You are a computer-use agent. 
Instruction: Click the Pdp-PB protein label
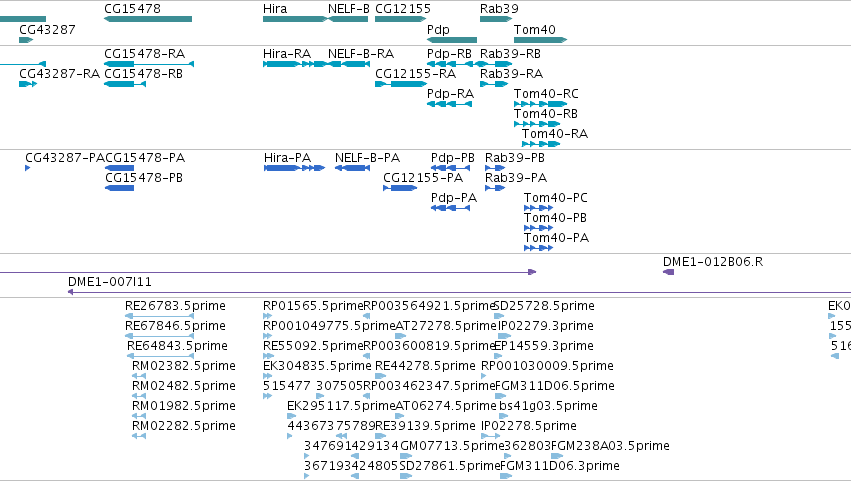453,158
